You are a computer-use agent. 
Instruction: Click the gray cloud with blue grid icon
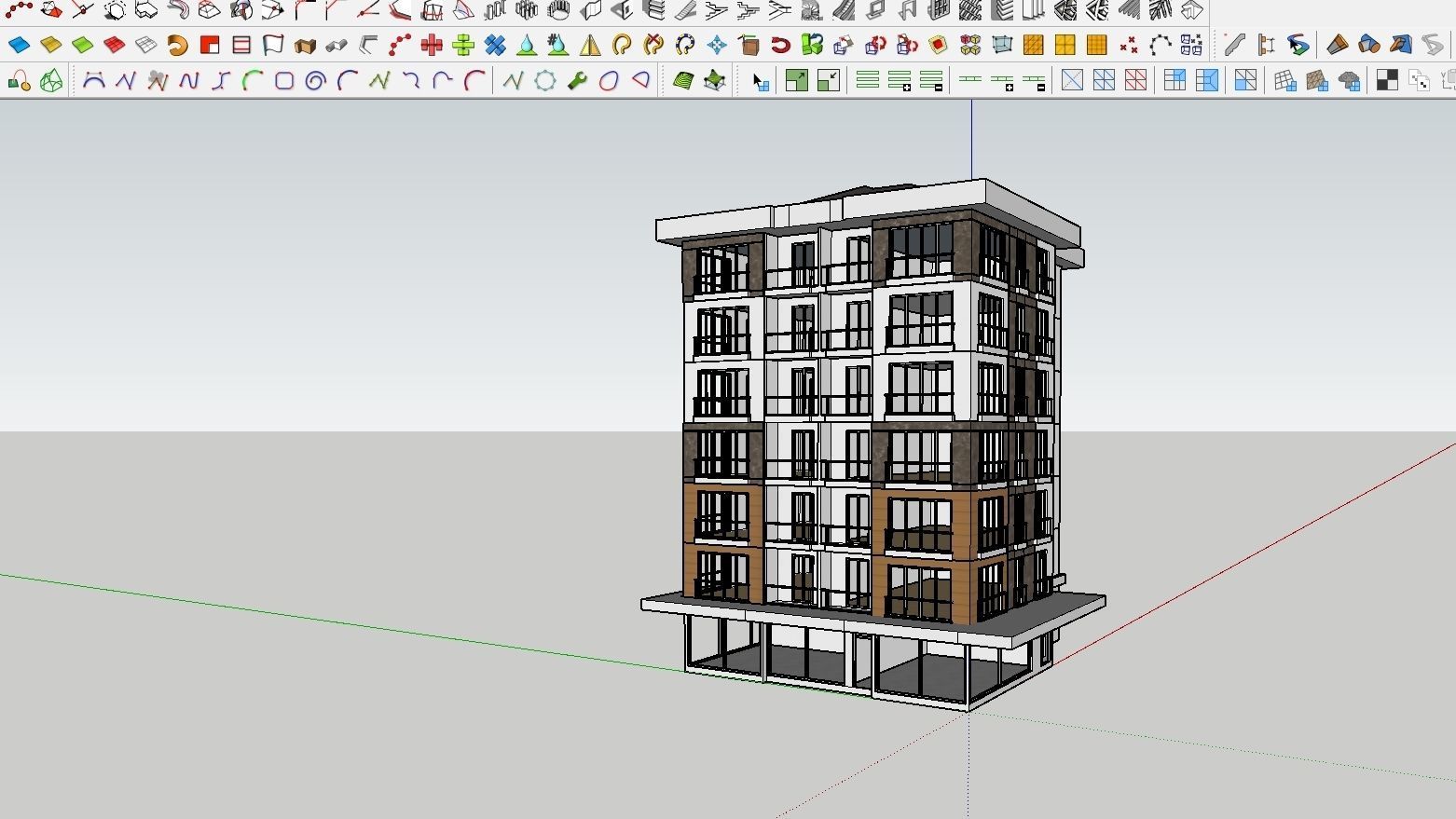tap(1349, 81)
